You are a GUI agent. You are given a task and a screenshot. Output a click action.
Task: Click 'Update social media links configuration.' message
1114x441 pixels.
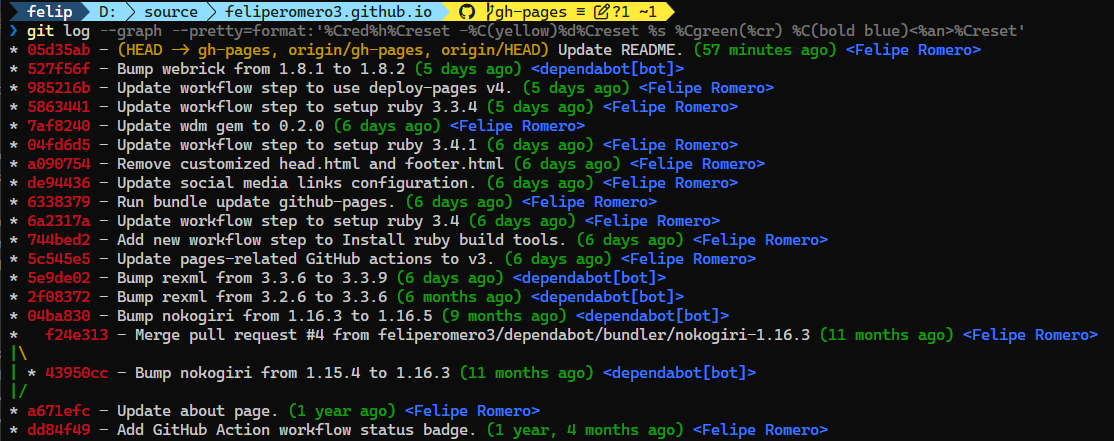coord(297,183)
